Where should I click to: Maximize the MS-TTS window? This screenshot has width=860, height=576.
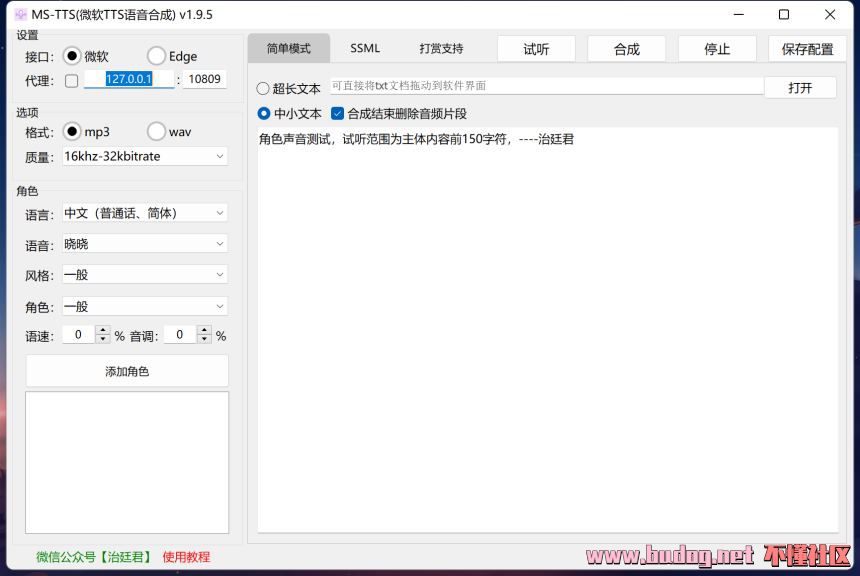coord(784,14)
